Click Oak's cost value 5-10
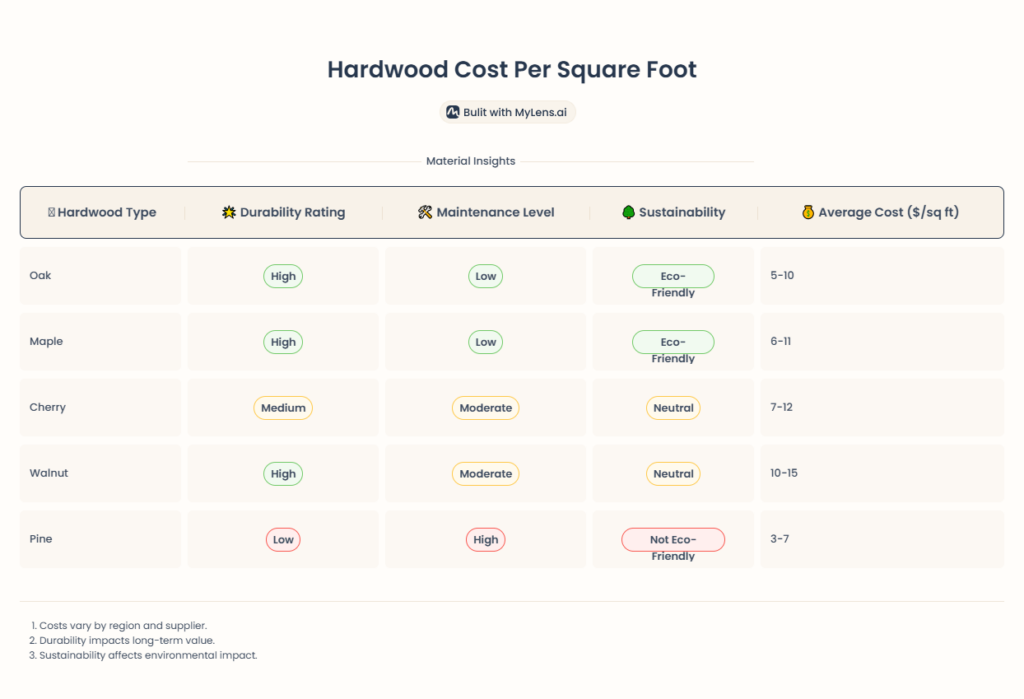The image size is (1024, 699). coord(782,276)
